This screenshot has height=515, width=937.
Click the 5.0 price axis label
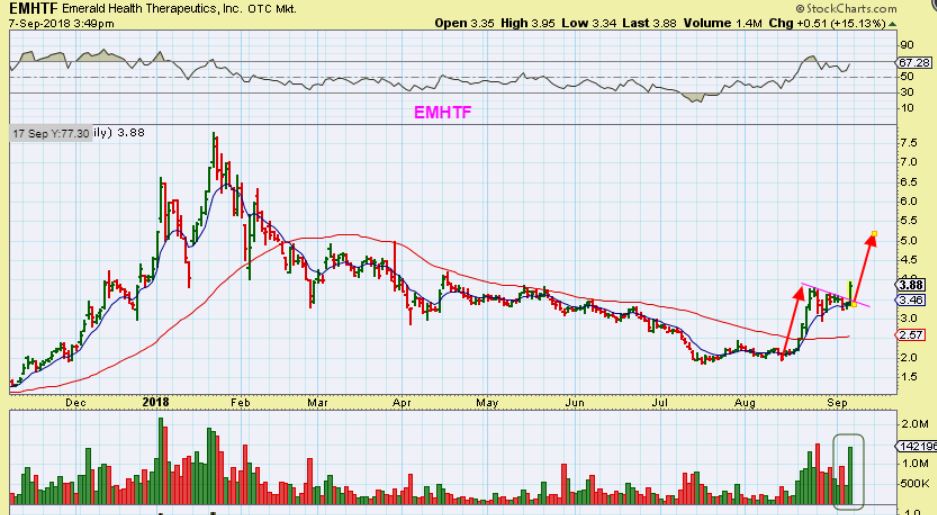(908, 240)
